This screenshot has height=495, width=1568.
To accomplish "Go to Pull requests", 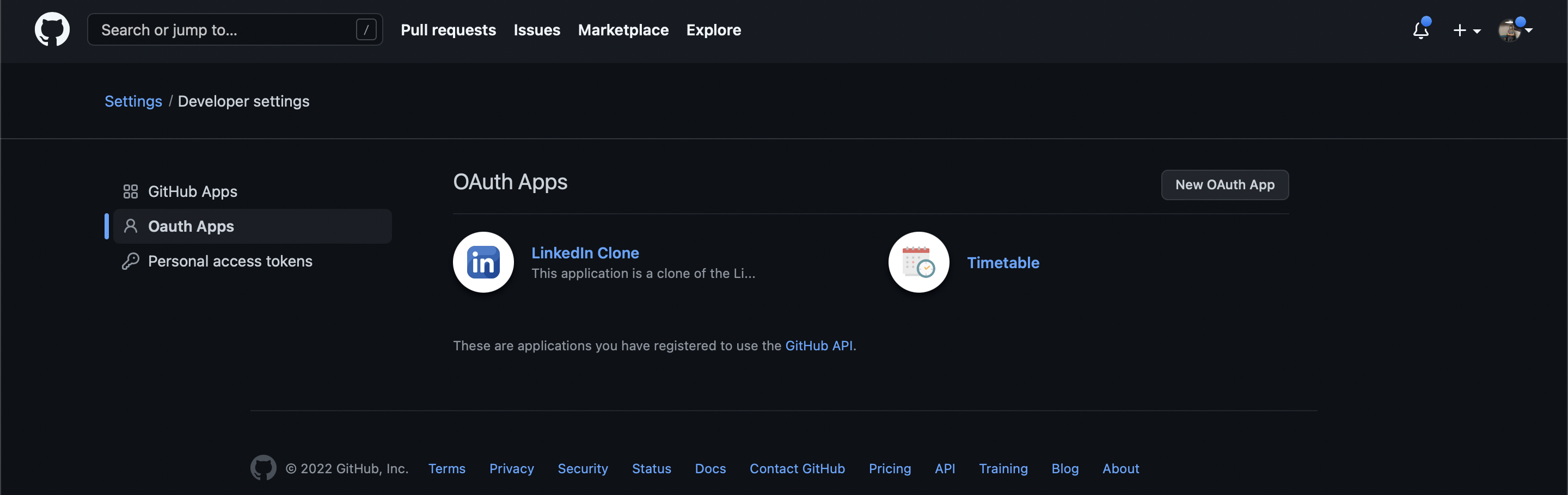I will point(448,30).
